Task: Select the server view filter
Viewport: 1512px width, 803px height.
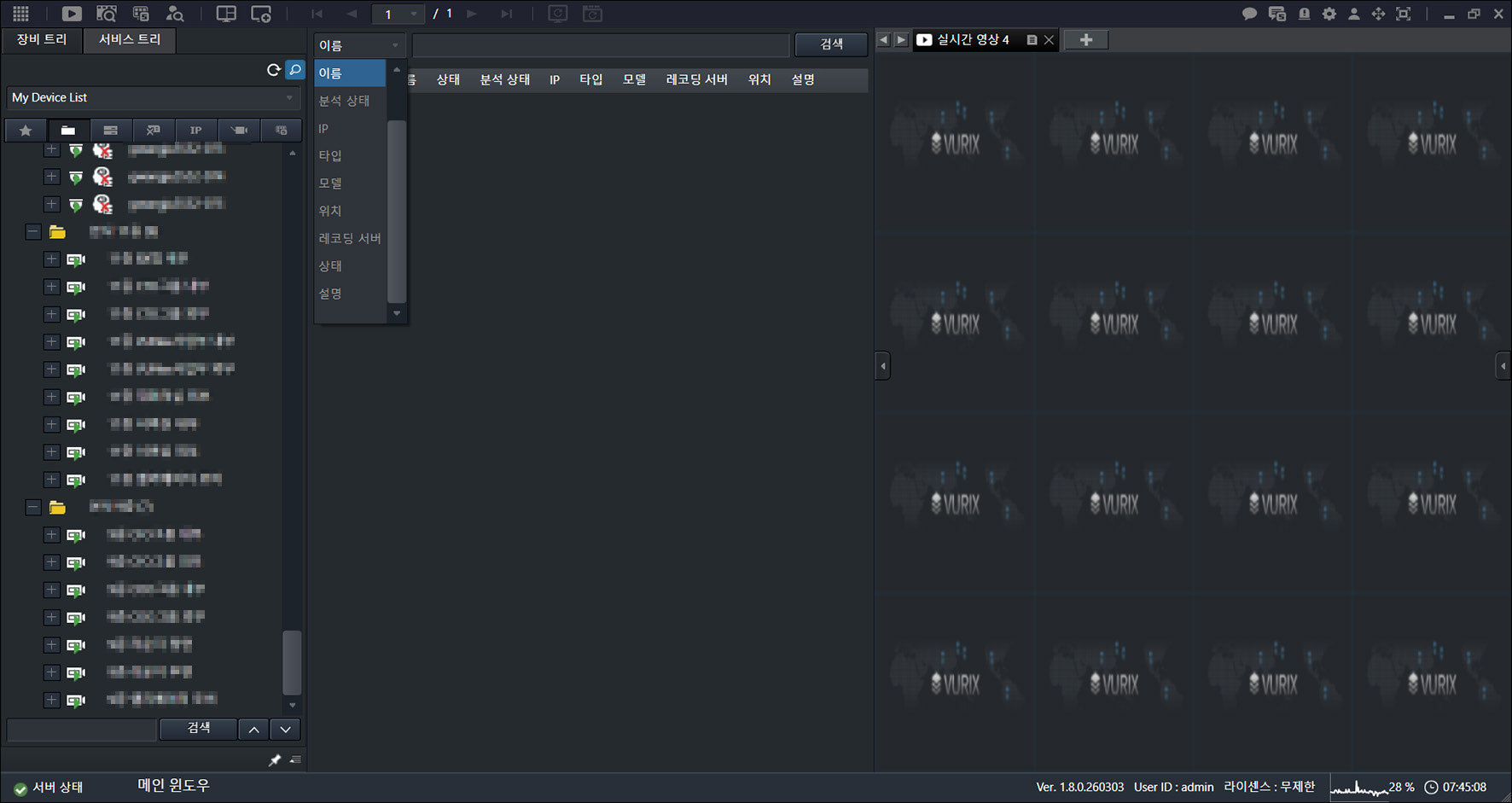Action: click(111, 131)
